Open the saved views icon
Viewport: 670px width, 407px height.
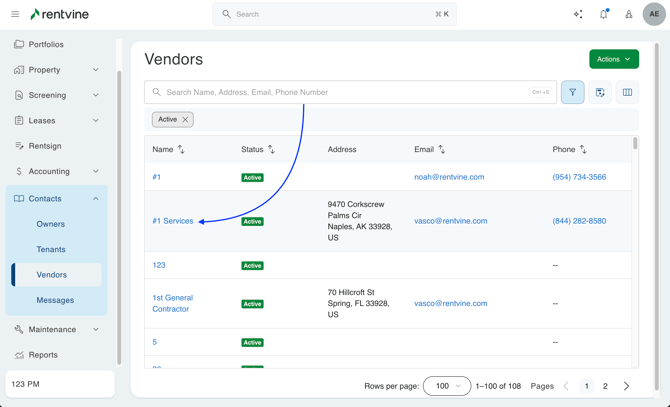pyautogui.click(x=600, y=92)
